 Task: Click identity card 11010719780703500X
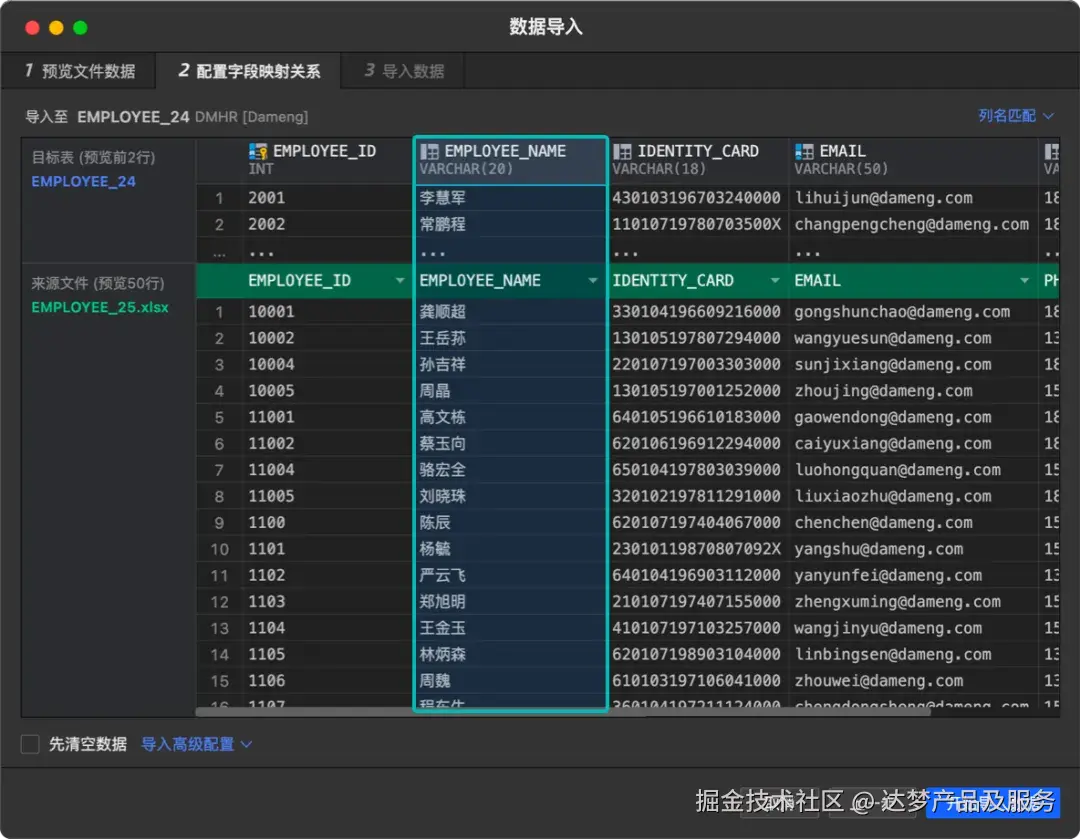pos(696,224)
